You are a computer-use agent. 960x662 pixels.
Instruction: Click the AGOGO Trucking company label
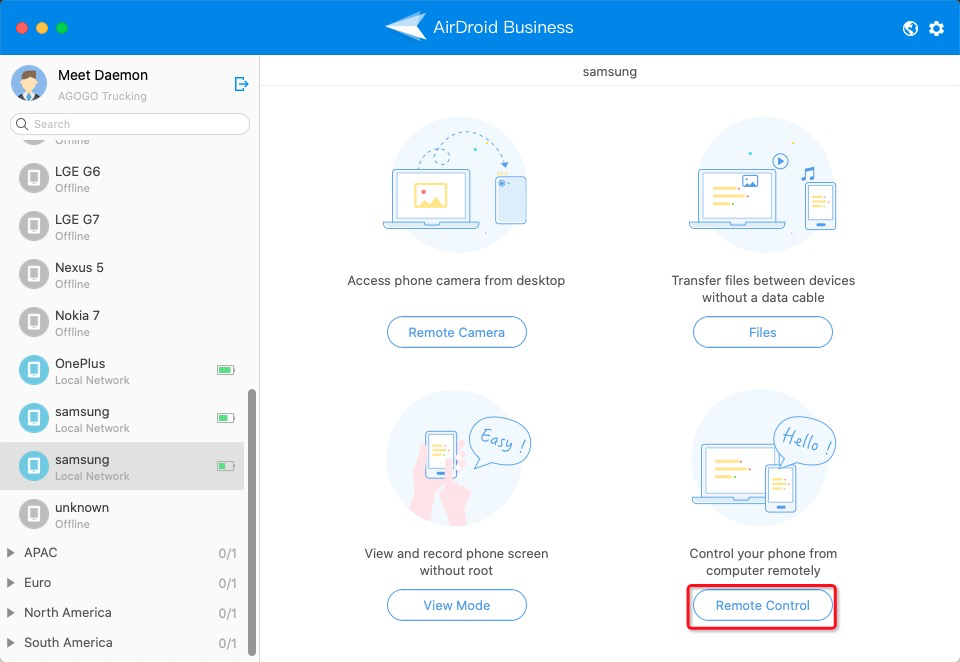(x=102, y=96)
